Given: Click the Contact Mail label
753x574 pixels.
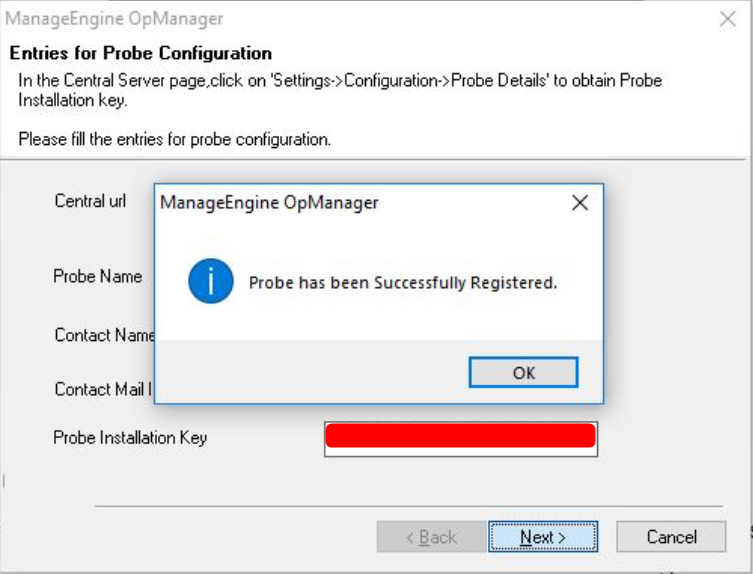Looking at the screenshot, I should (x=102, y=389).
